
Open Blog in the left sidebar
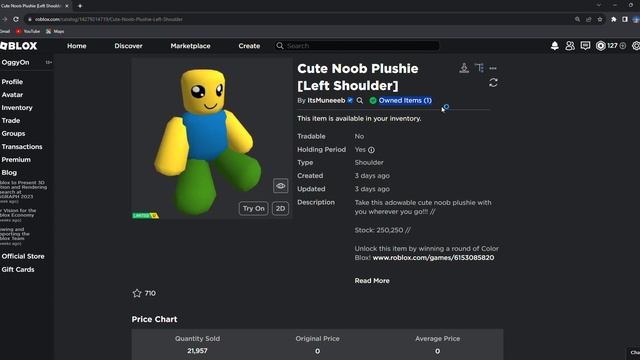click(9, 173)
